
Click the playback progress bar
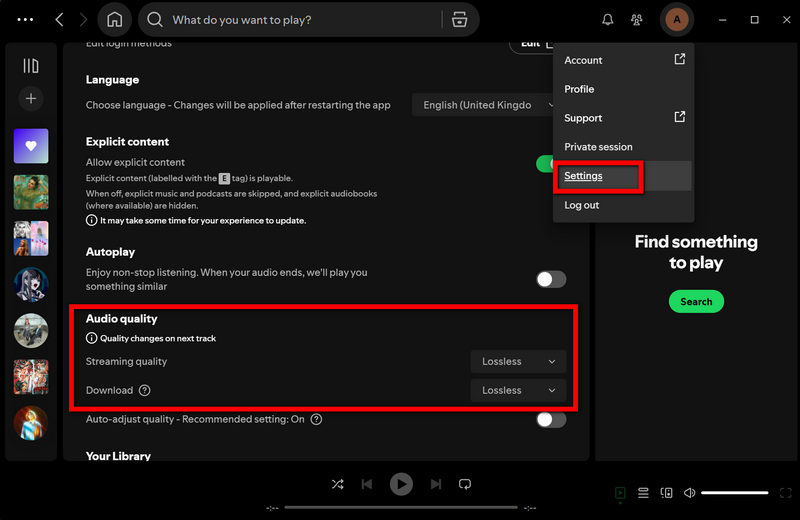click(401, 507)
